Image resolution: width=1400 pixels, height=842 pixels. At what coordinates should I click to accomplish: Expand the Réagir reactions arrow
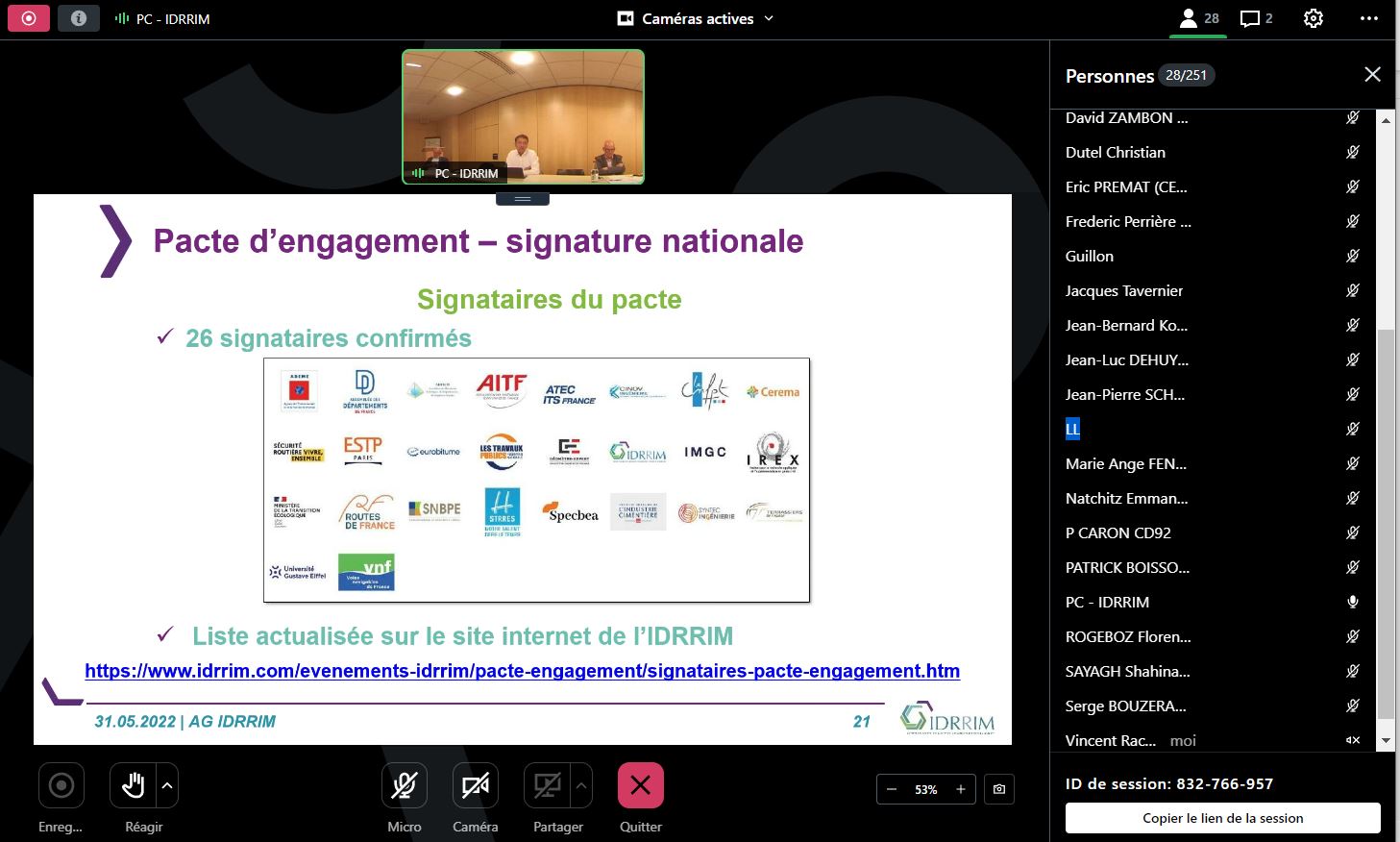[x=167, y=786]
